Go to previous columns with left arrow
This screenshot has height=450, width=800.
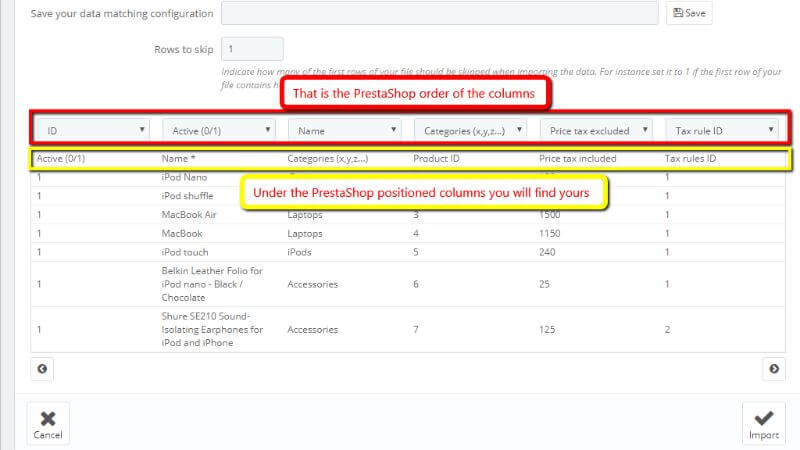coord(42,369)
